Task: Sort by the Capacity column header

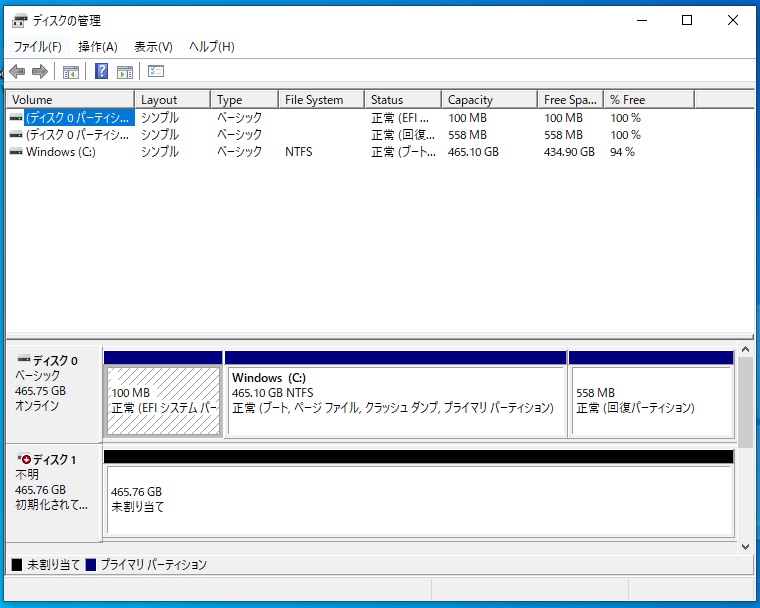Action: pyautogui.click(x=490, y=99)
